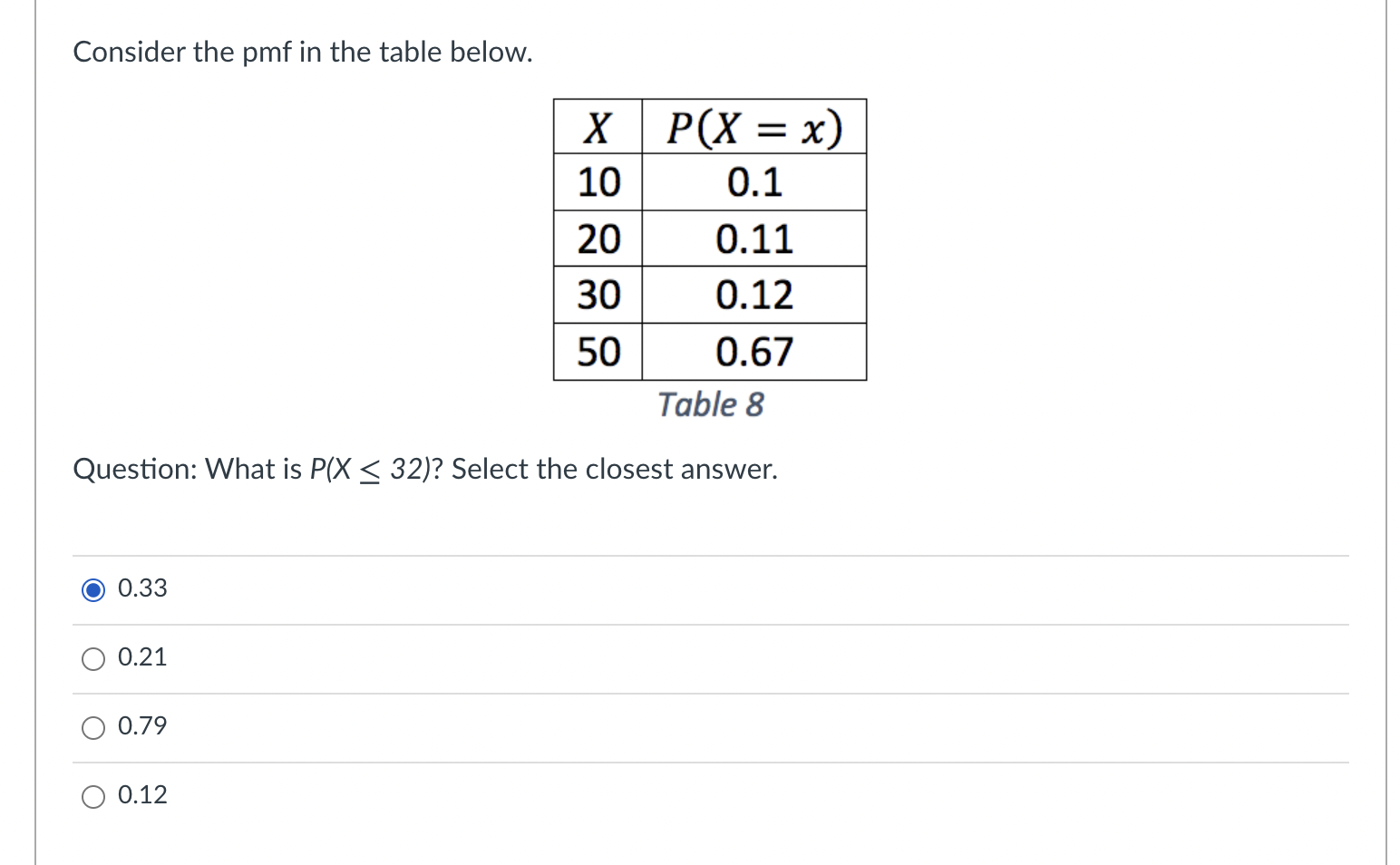Click the sentence 'Consider the pmf in the table below'
Screen dimensions: 1400x865
(302, 52)
